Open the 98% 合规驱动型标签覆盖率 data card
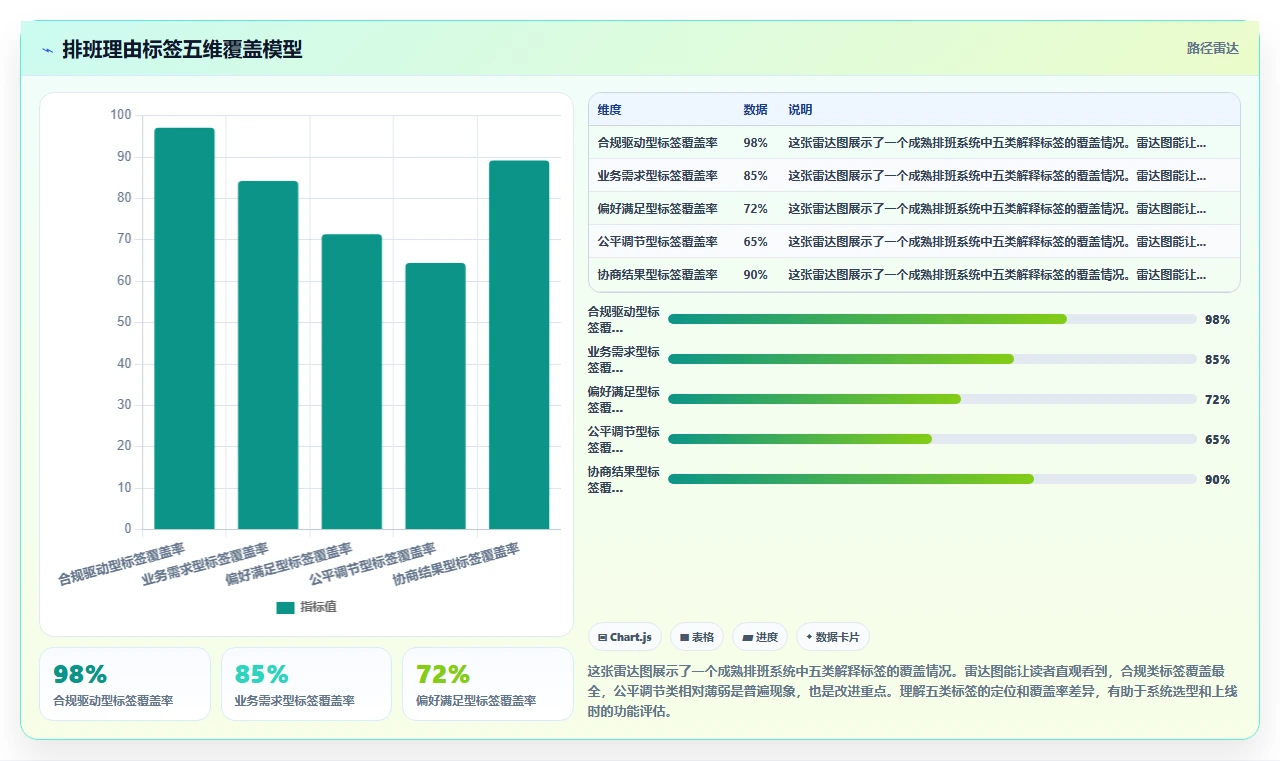 point(125,684)
